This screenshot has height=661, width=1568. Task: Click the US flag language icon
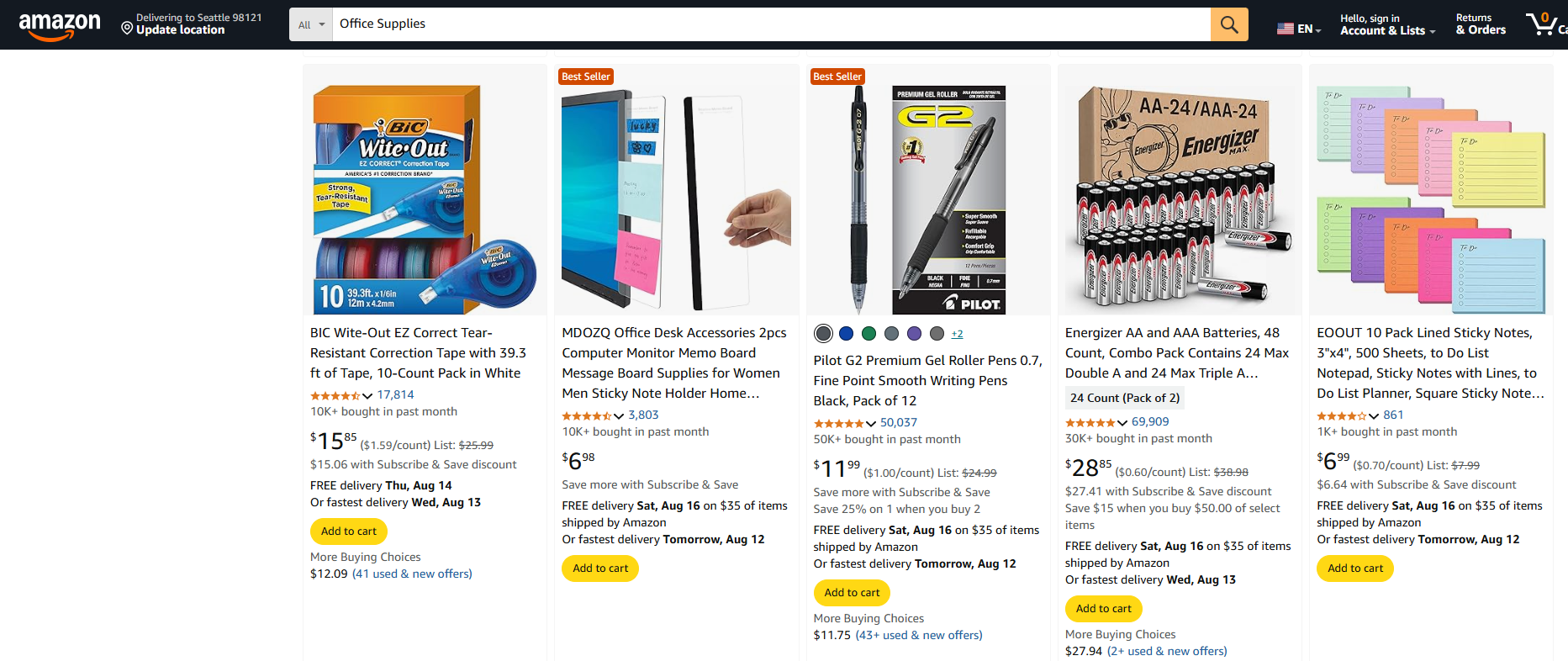tap(1286, 27)
